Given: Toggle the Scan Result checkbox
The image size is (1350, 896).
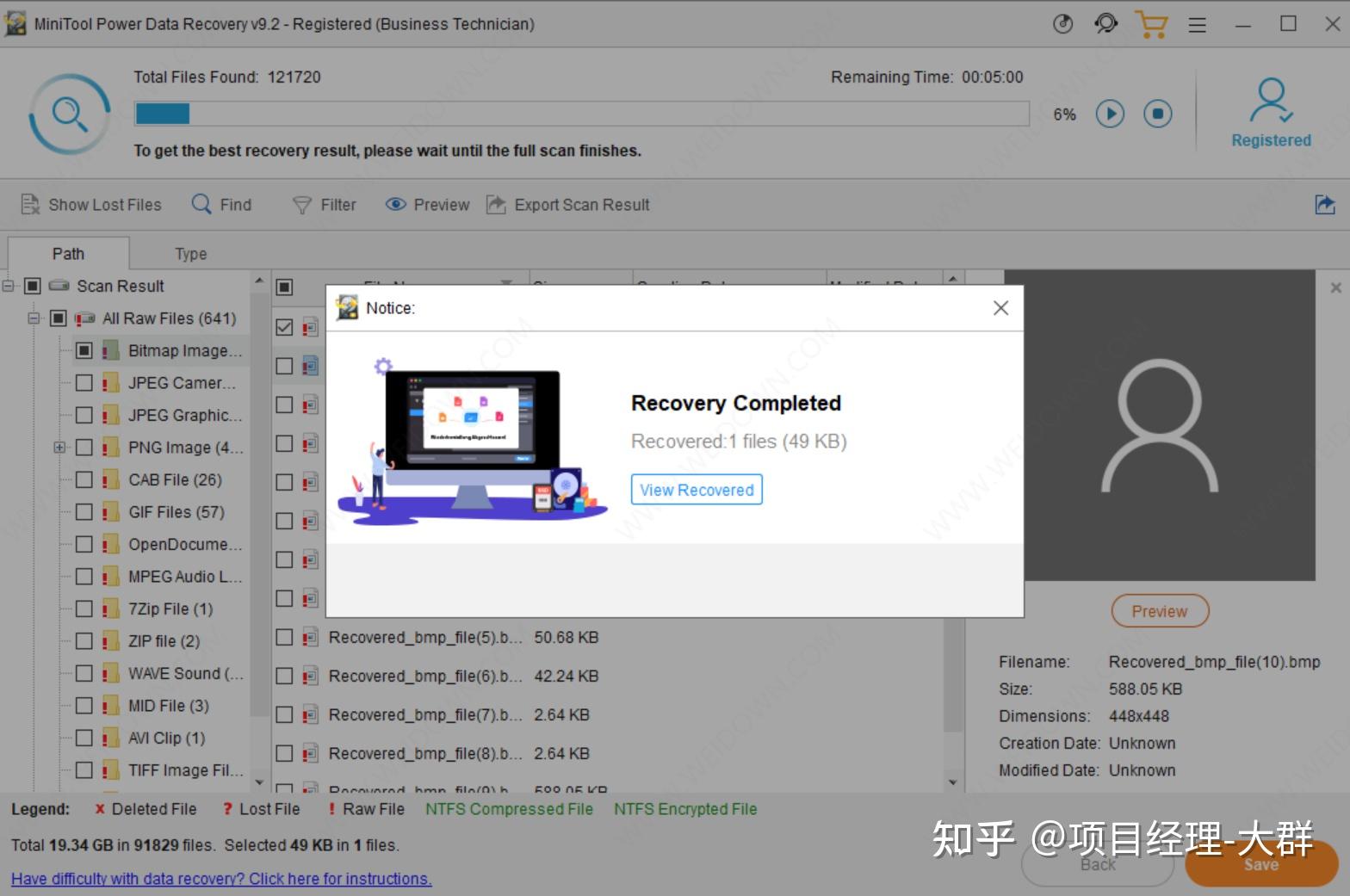Looking at the screenshot, I should click(33, 286).
